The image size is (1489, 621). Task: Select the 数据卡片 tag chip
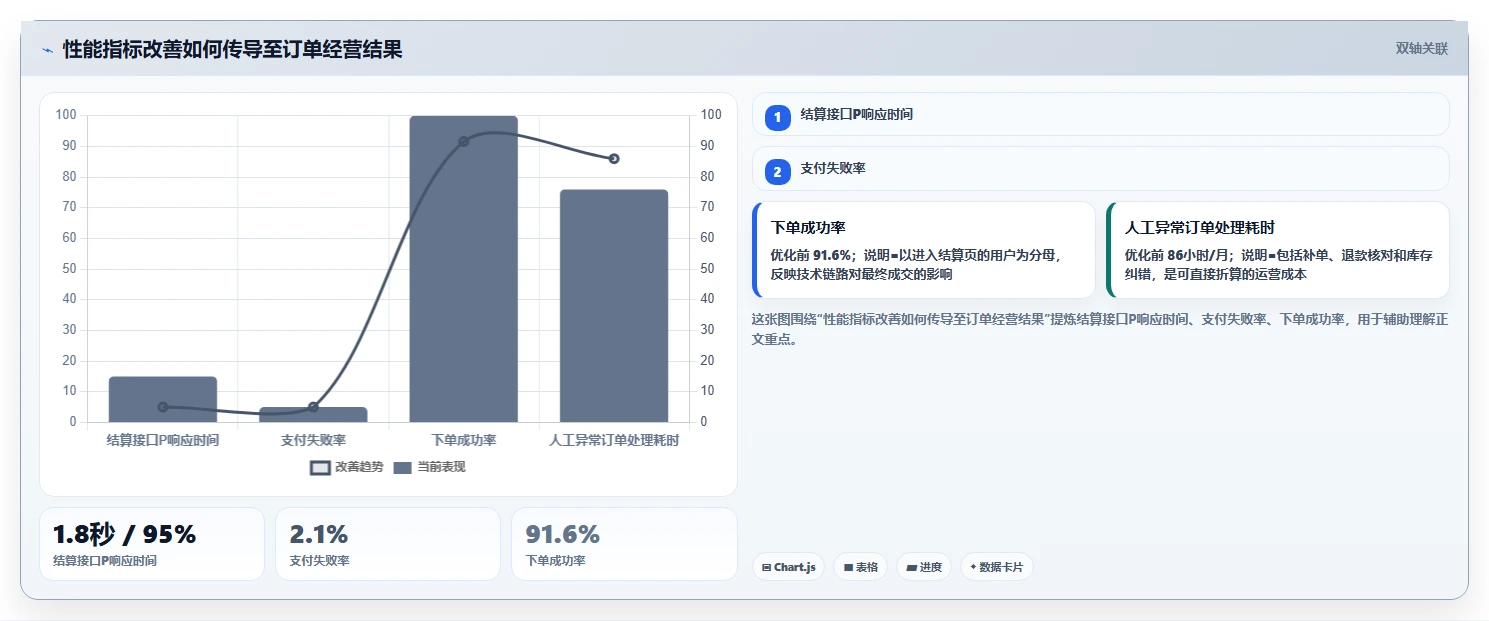996,567
